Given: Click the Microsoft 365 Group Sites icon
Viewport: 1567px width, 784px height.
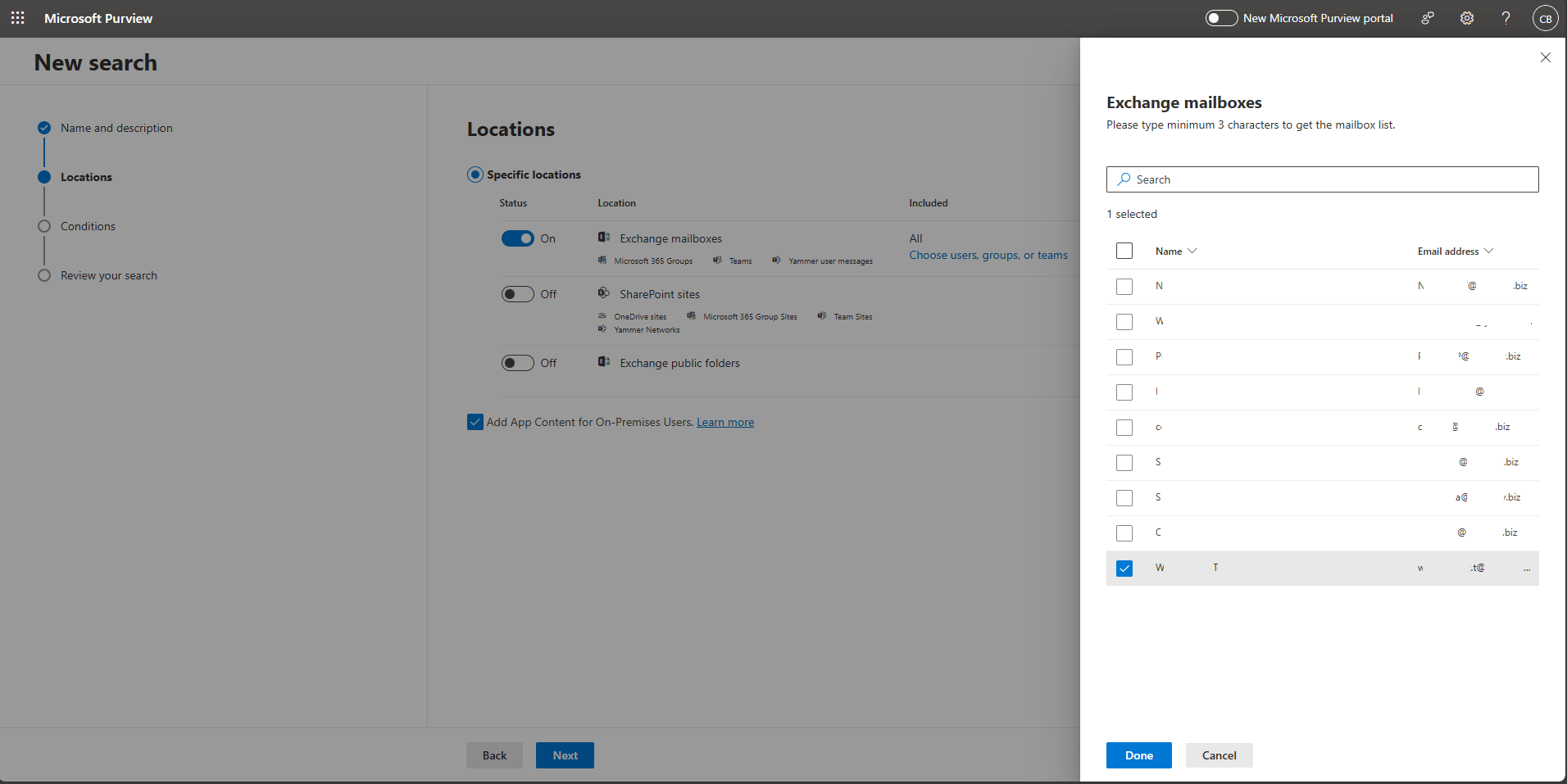Looking at the screenshot, I should [x=692, y=316].
